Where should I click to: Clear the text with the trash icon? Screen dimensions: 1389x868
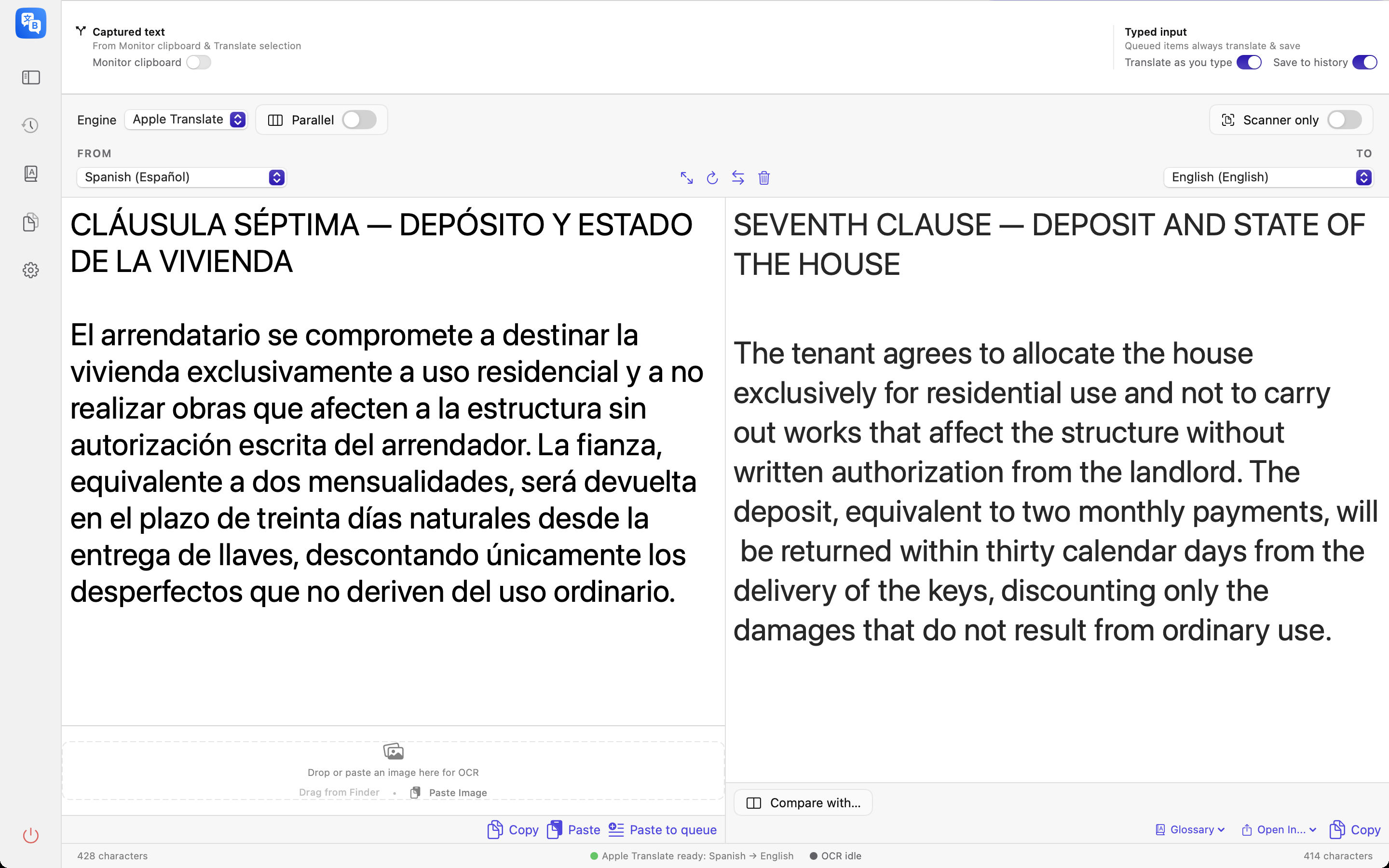tap(764, 178)
